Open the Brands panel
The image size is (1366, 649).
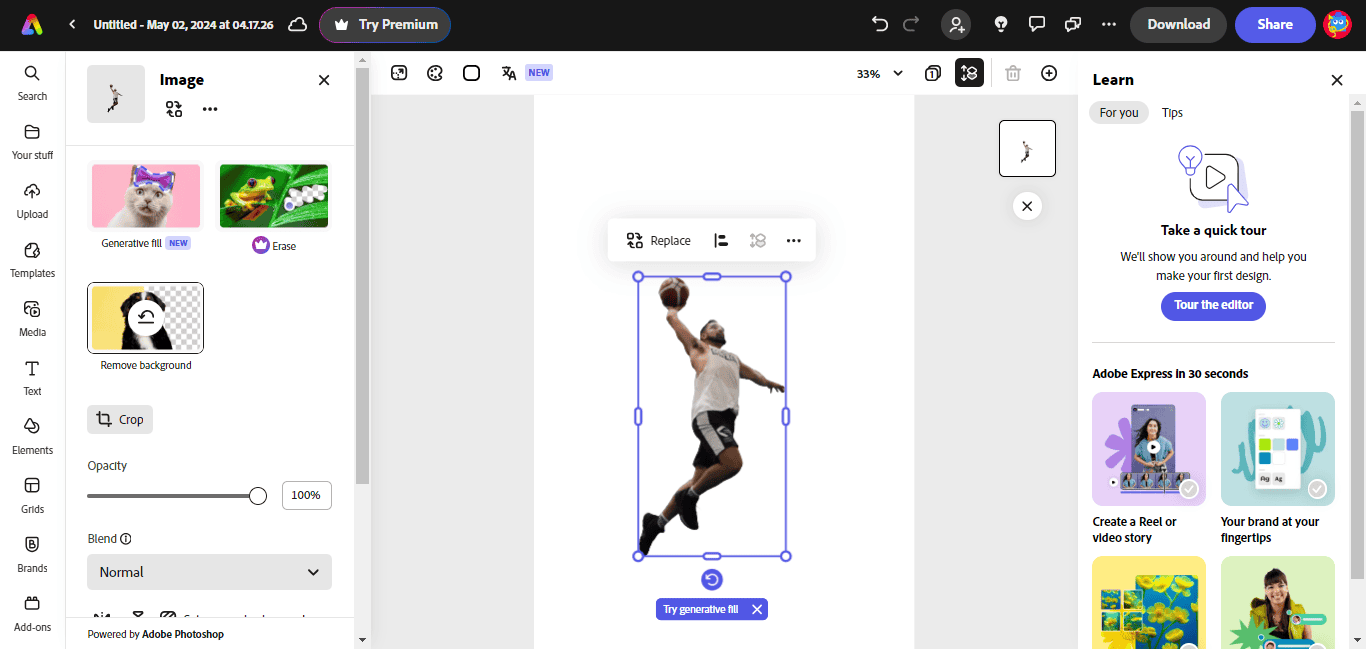pos(32,555)
